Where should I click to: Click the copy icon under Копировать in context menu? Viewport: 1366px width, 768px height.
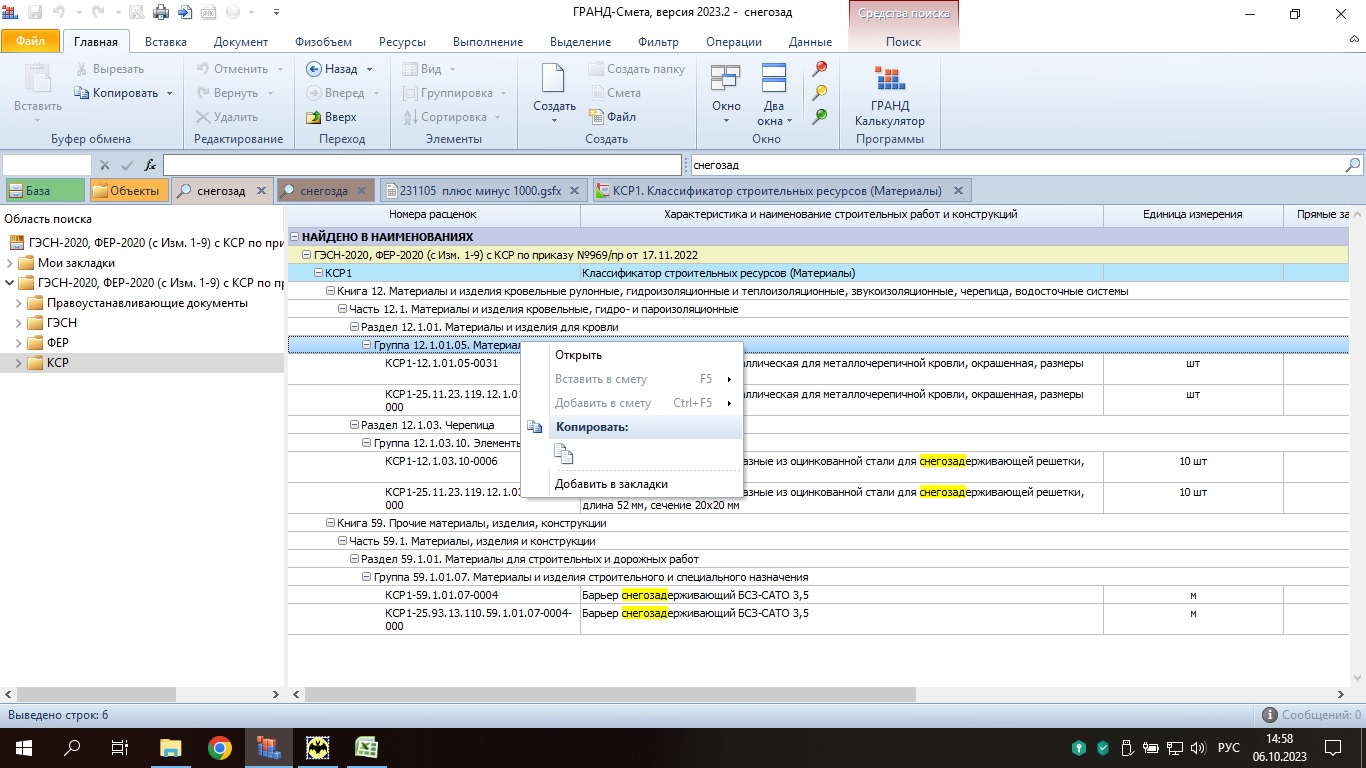(564, 455)
